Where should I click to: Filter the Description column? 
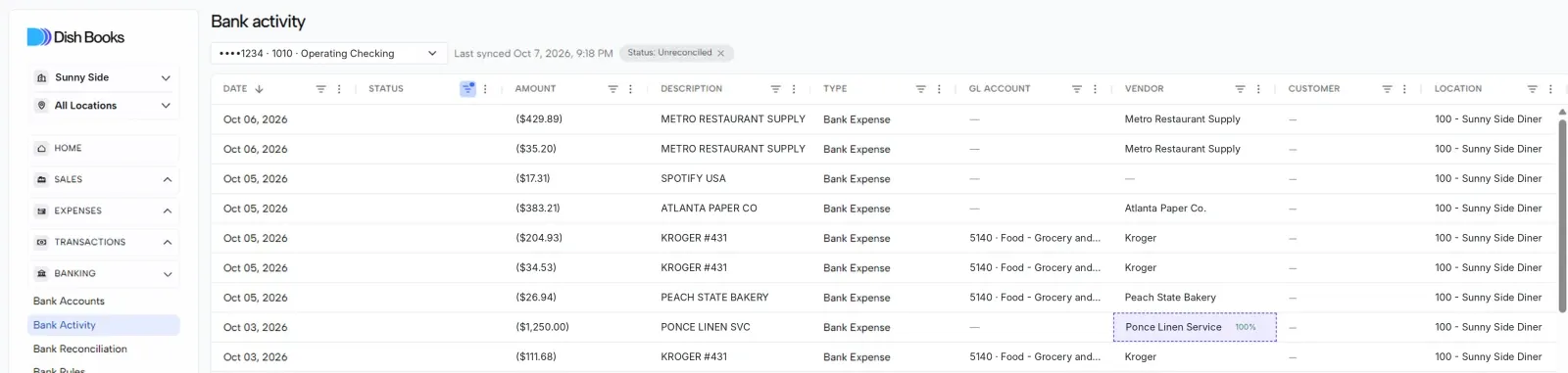[775, 89]
